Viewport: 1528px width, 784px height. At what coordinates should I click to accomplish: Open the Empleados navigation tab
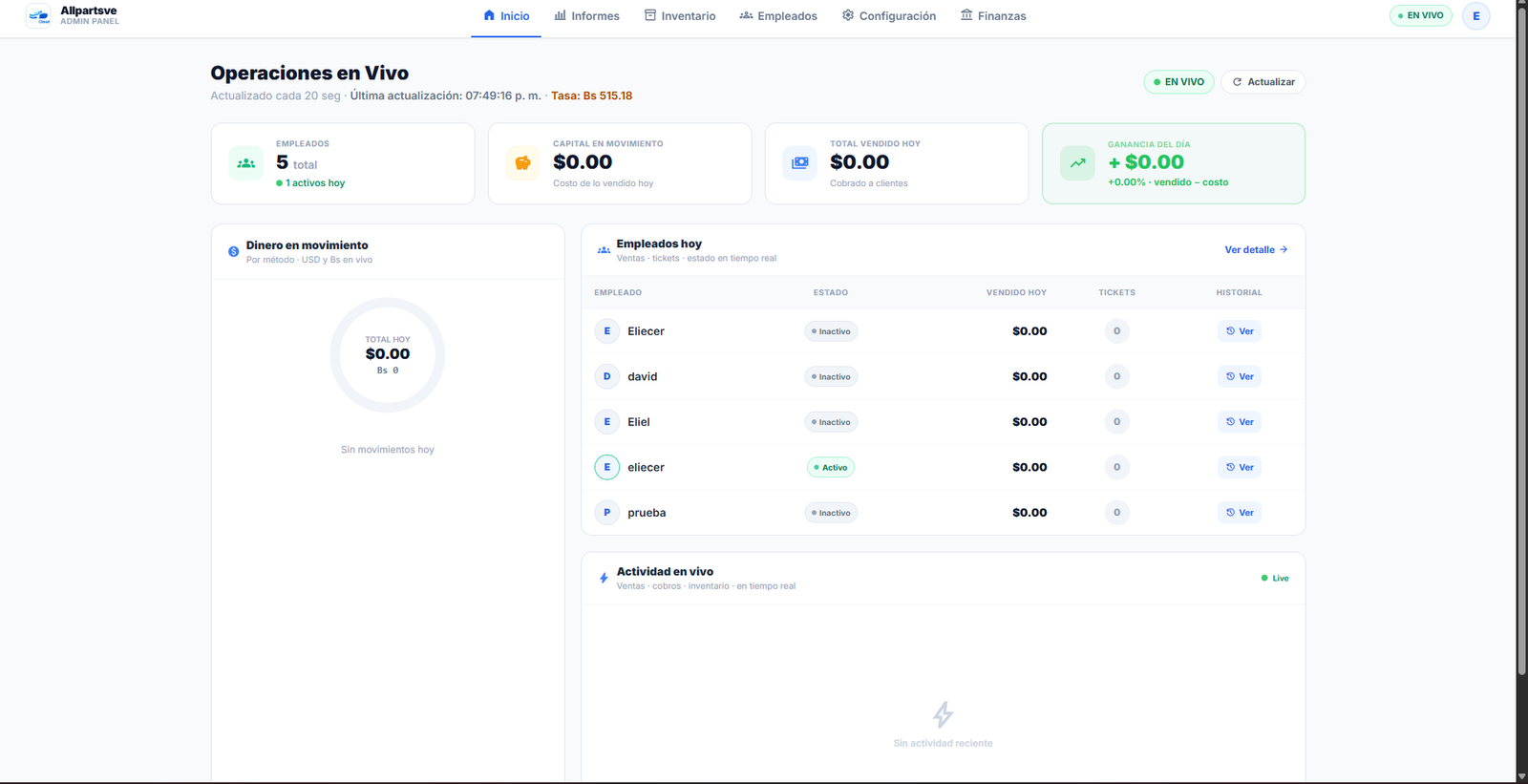(778, 16)
